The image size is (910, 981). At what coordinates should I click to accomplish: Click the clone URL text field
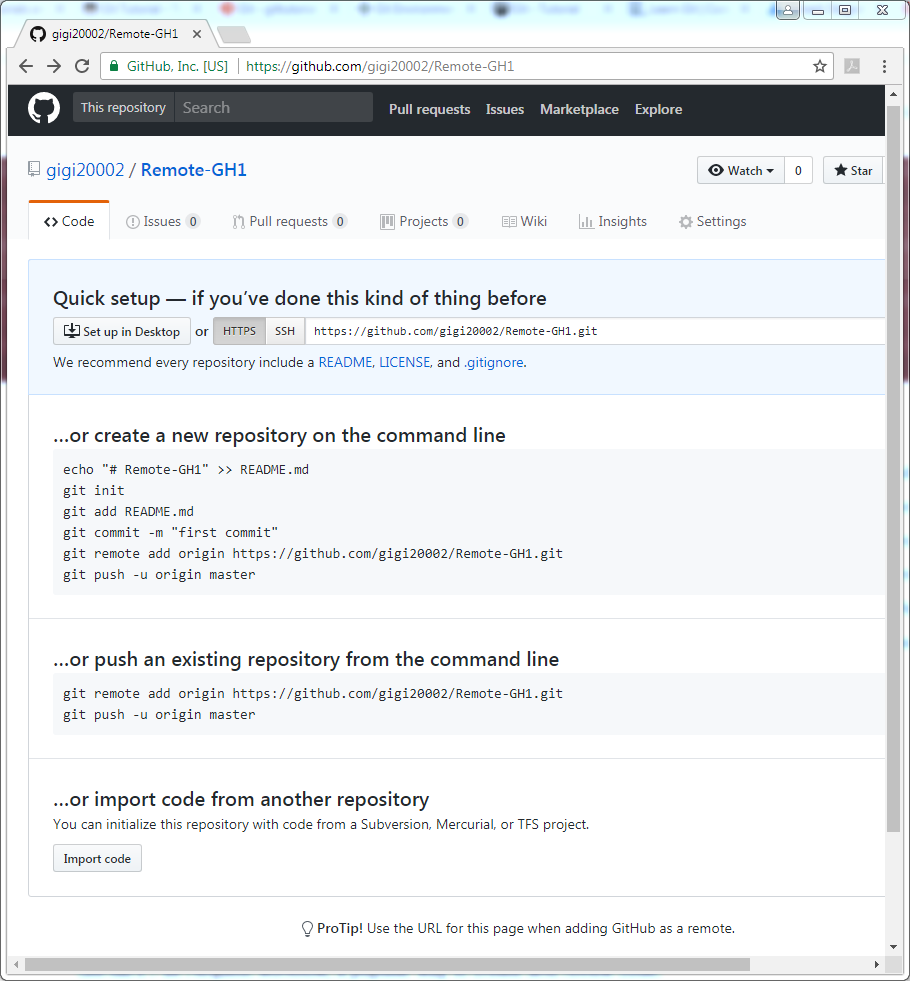point(594,331)
